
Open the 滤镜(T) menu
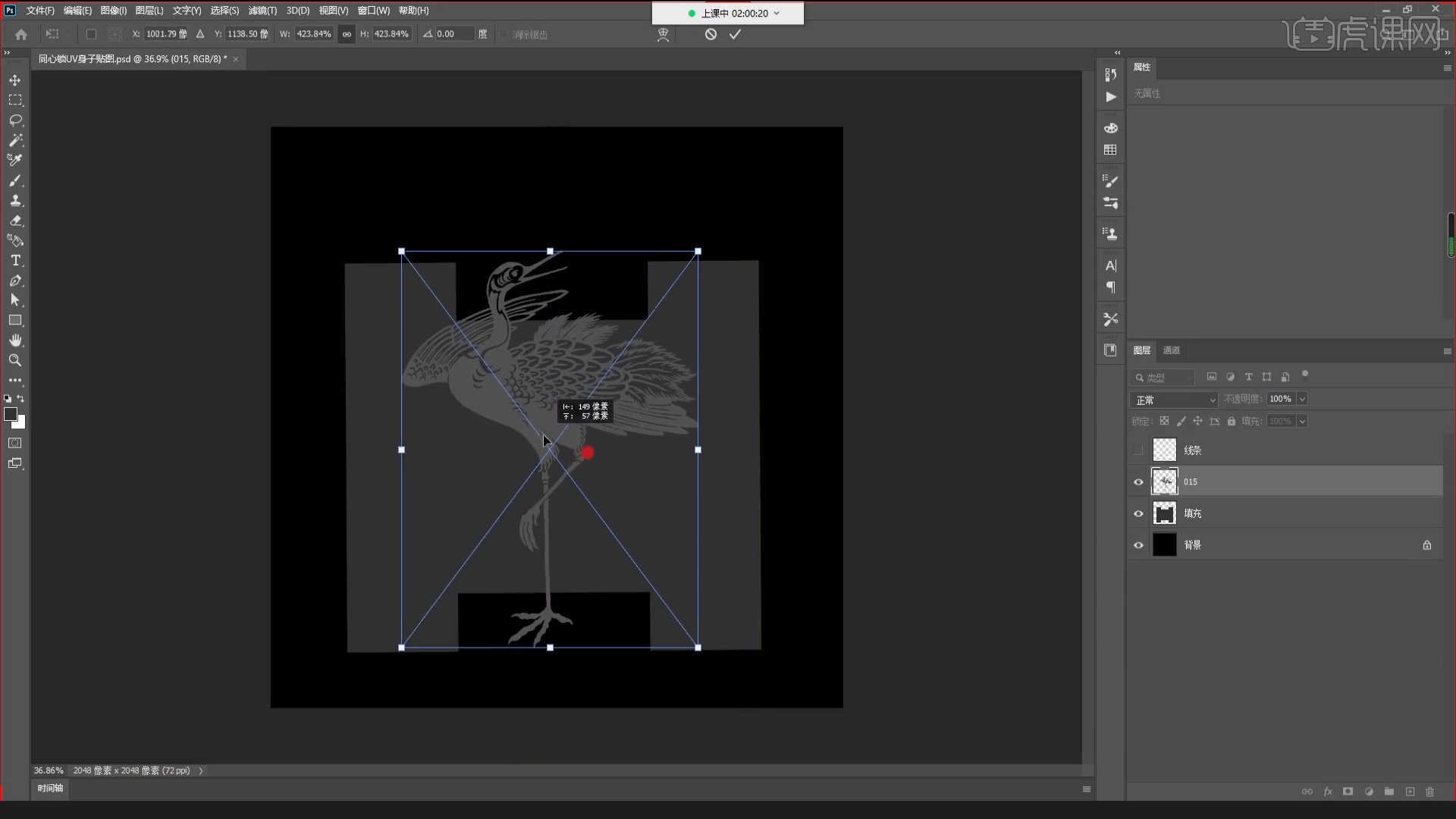(x=262, y=11)
